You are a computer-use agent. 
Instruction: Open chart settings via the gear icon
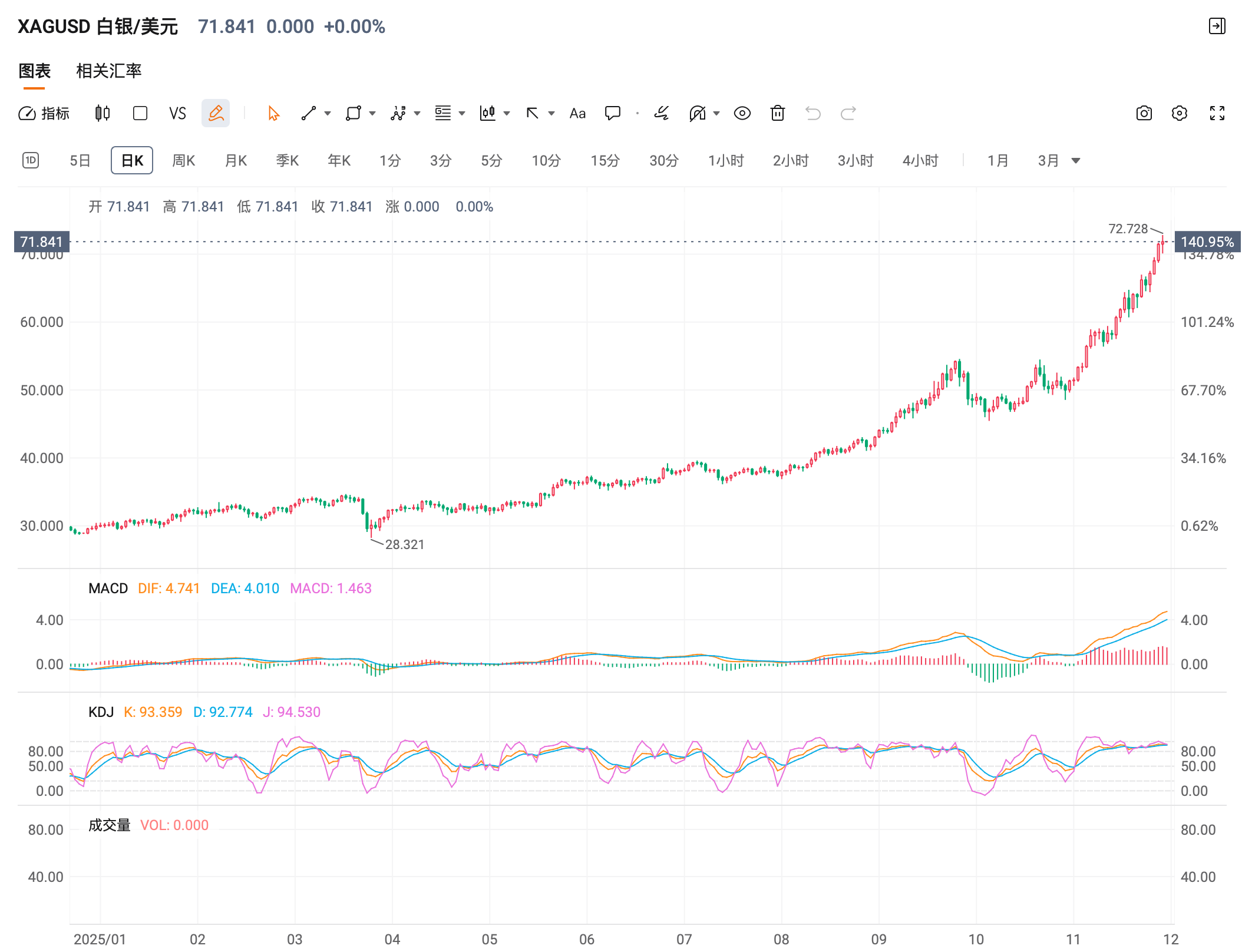tap(1180, 113)
